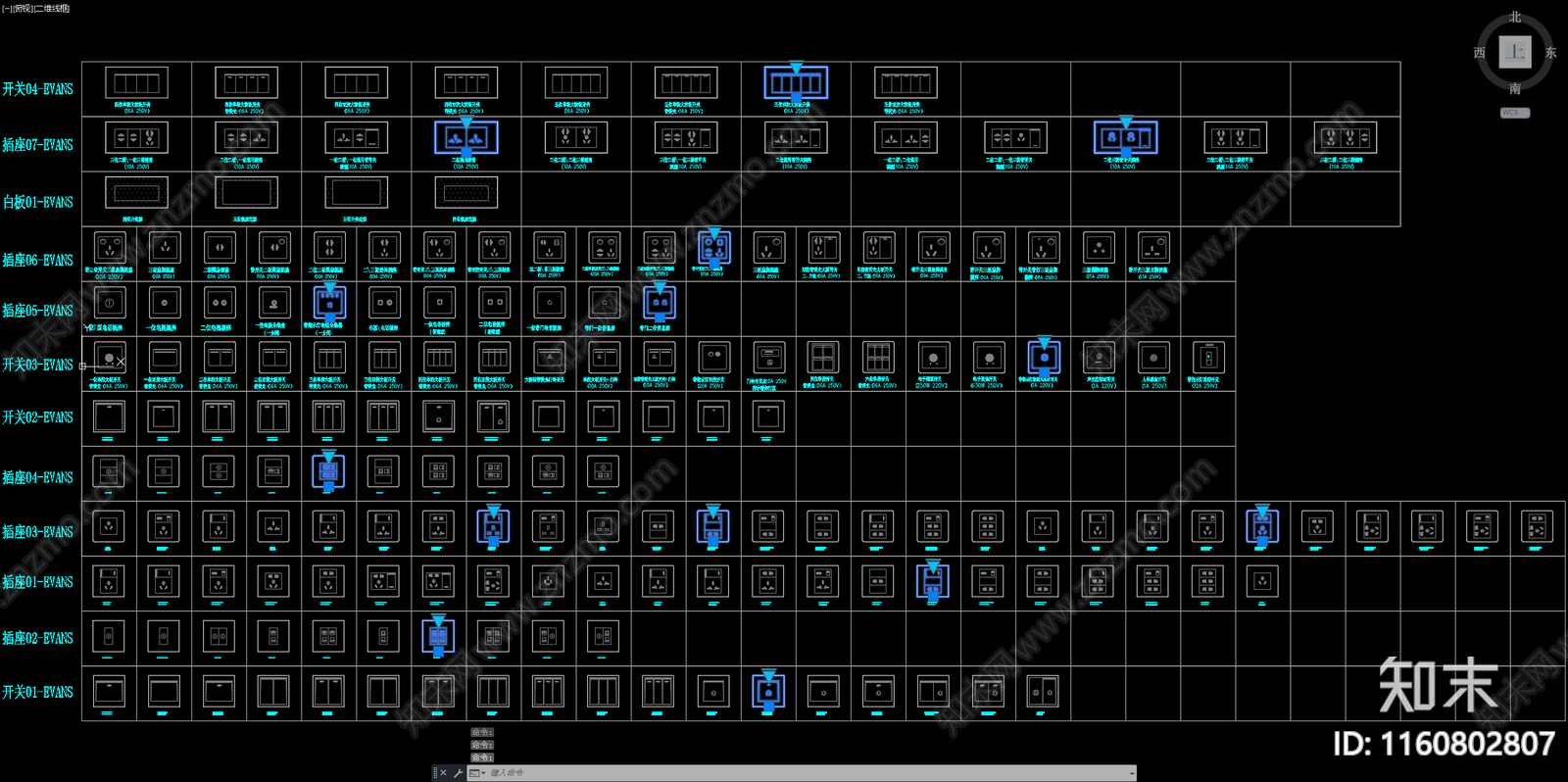1568x782 pixels.
Task: Click the 插座04-EVANS row label
Action: point(37,478)
